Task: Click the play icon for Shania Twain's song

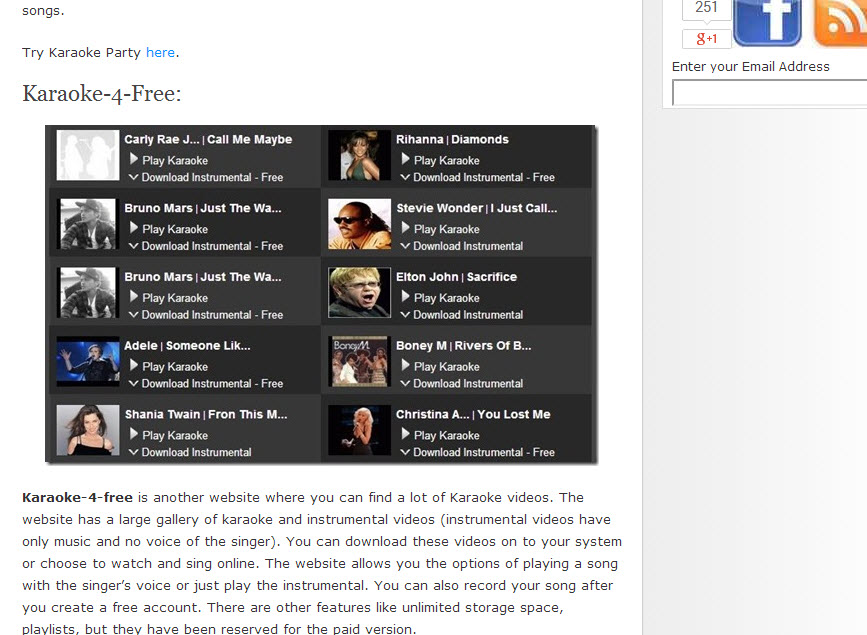Action: coord(134,434)
